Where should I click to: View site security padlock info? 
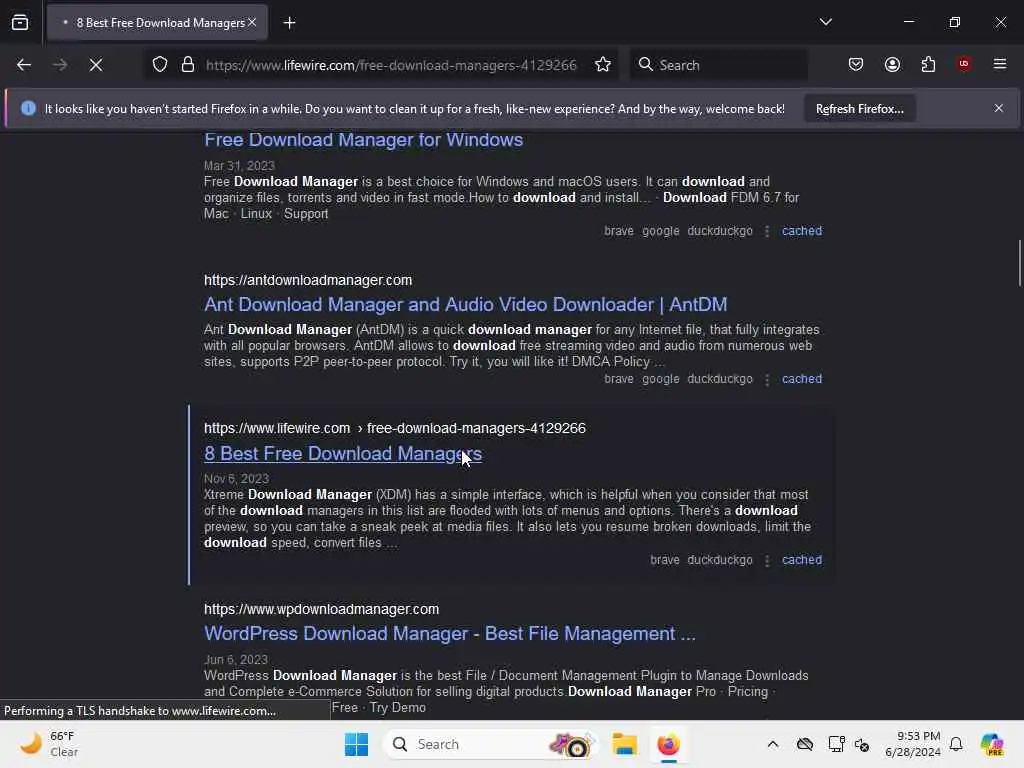click(x=188, y=65)
